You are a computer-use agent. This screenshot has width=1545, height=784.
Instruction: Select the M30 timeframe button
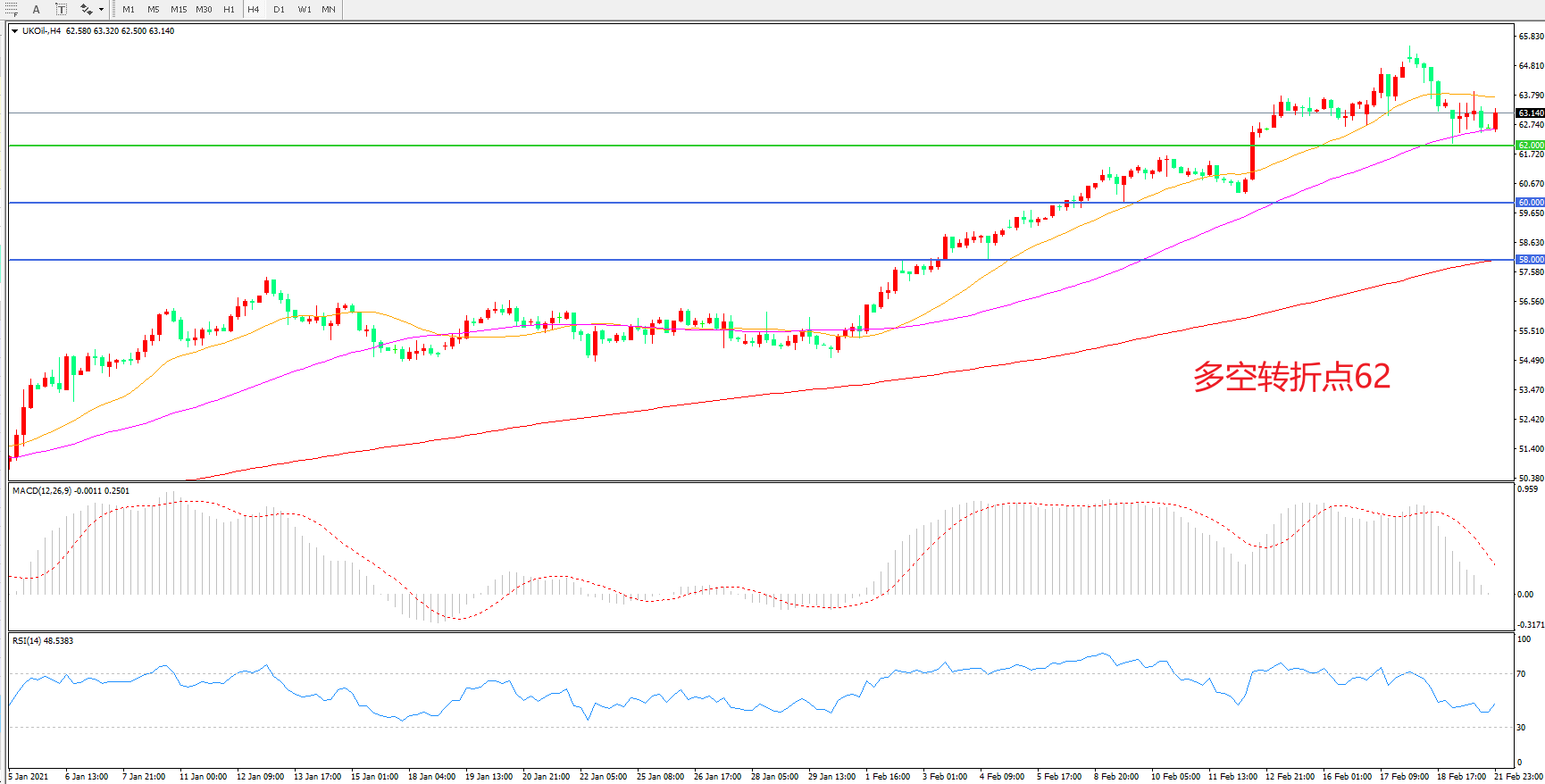pyautogui.click(x=204, y=9)
